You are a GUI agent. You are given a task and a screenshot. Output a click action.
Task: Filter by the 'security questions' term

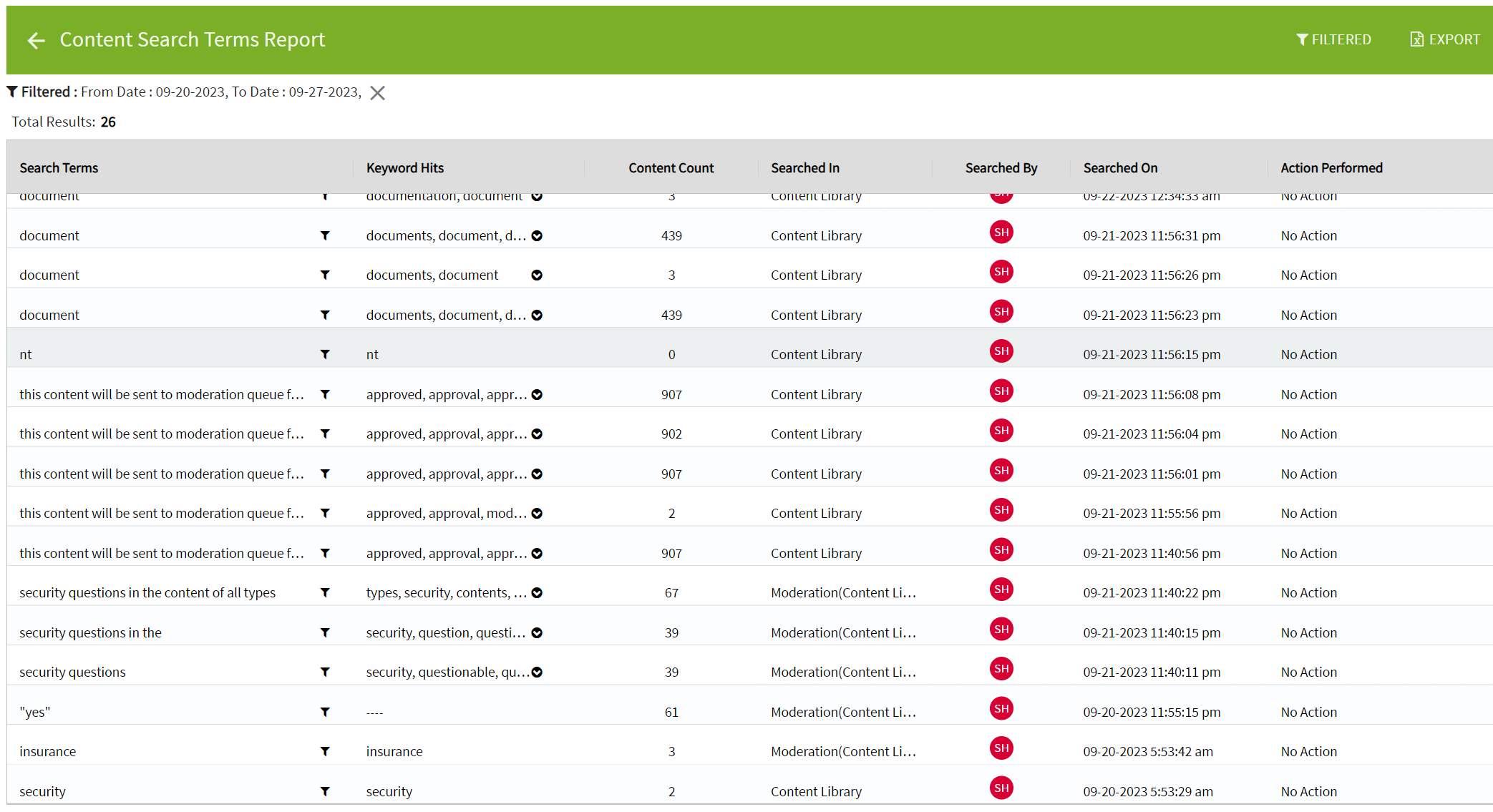tap(325, 672)
